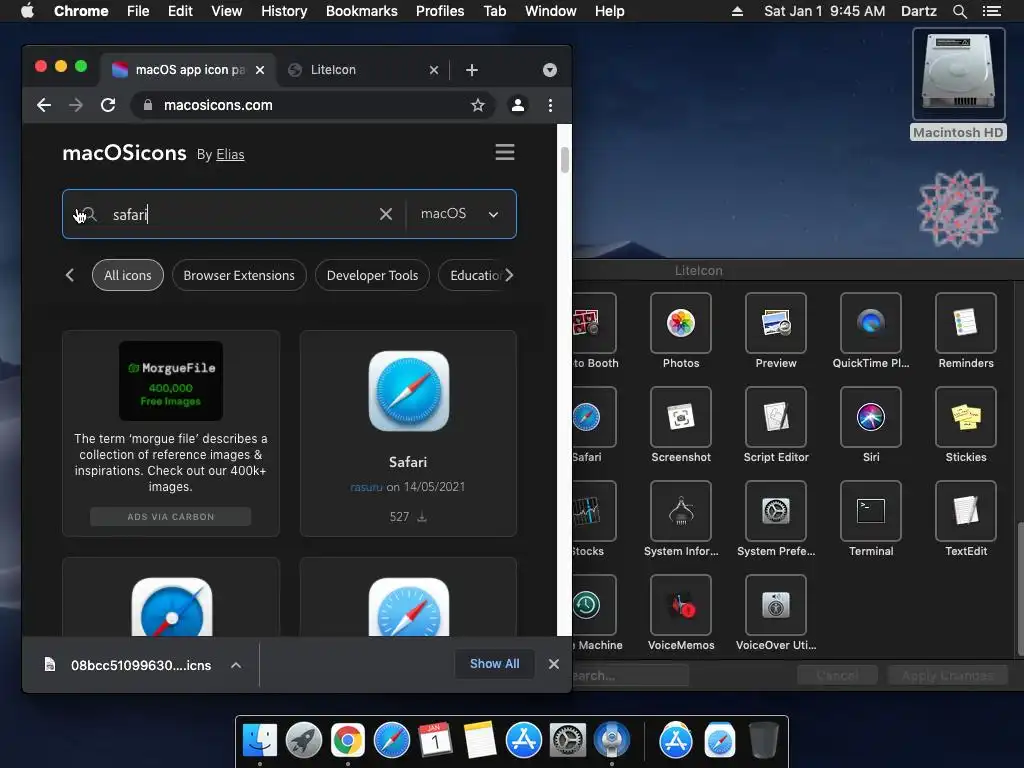Open the Macintosh HD desktop drive
Viewport: 1024px width, 768px height.
tap(958, 85)
